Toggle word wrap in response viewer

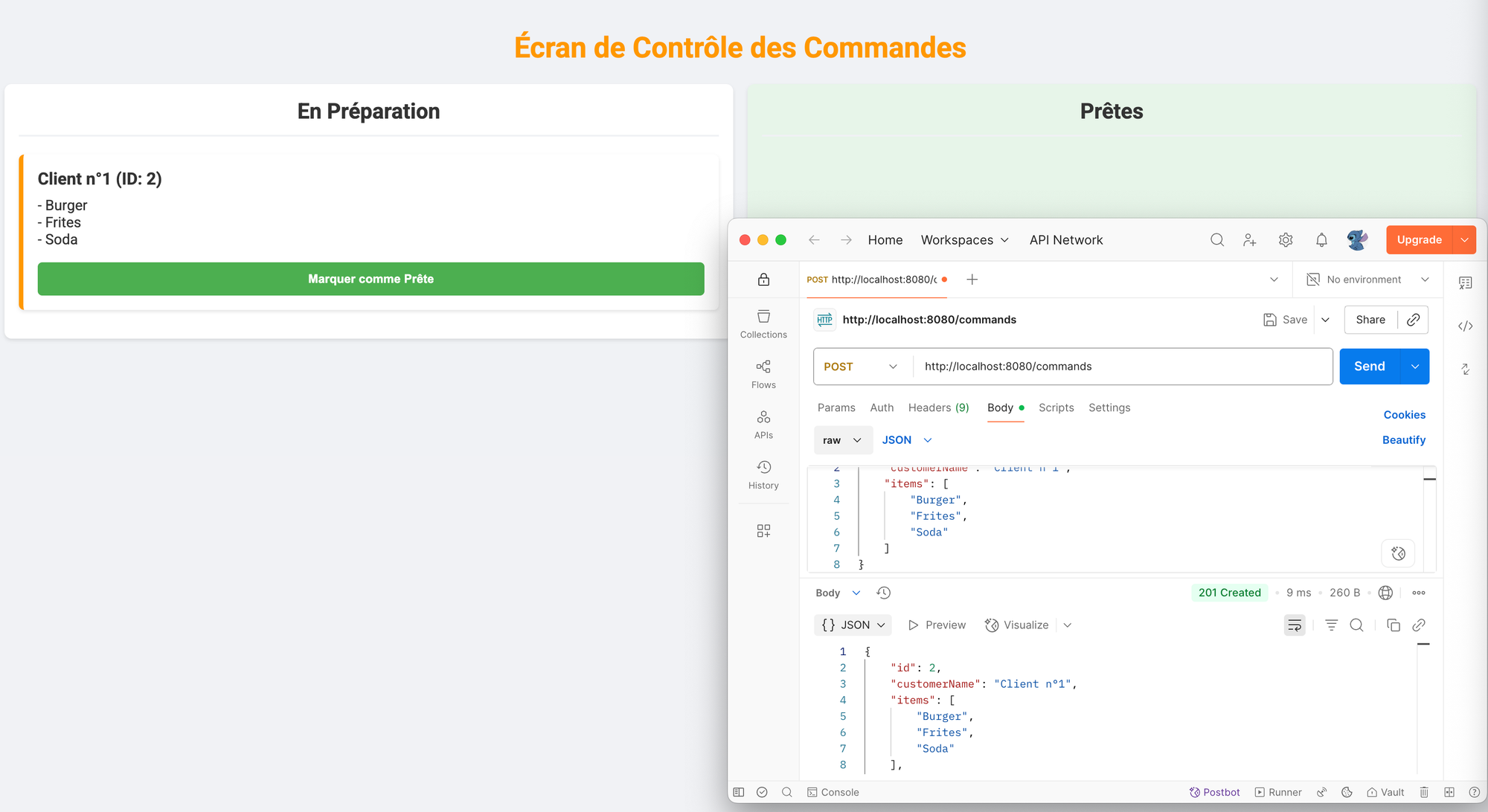(1295, 625)
